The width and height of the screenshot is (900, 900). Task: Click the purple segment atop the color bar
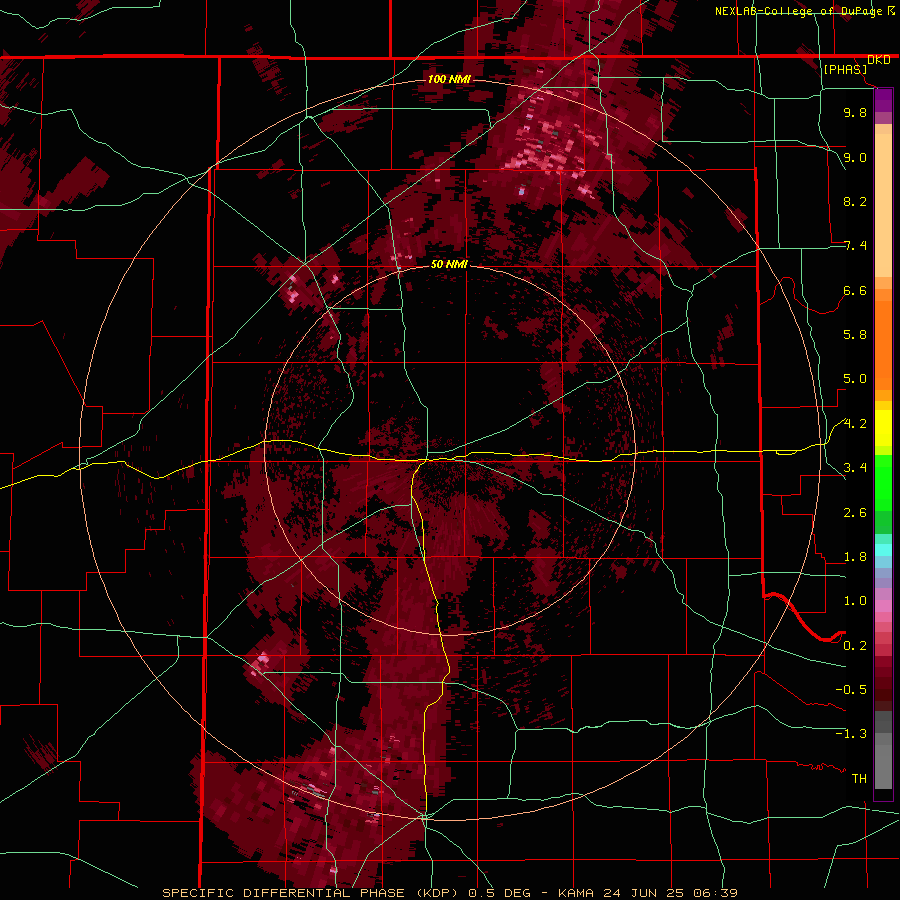pyautogui.click(x=883, y=100)
